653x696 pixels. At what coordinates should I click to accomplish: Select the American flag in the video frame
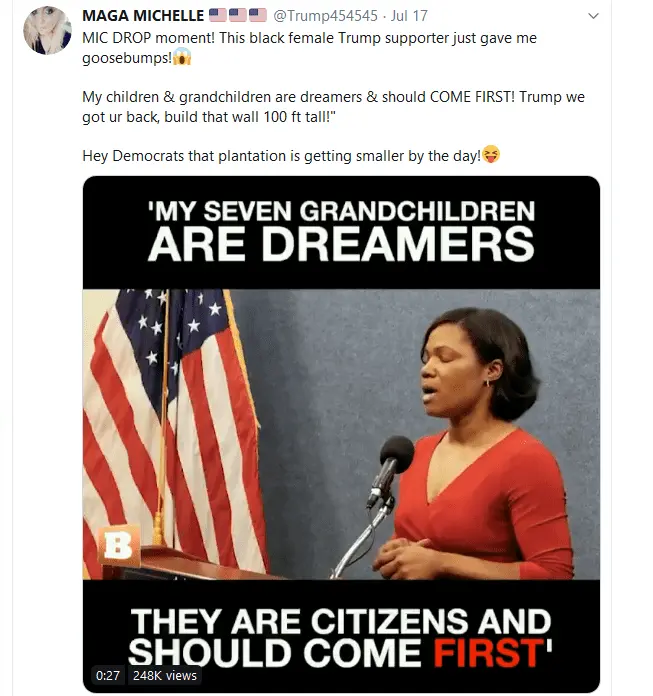(175, 433)
